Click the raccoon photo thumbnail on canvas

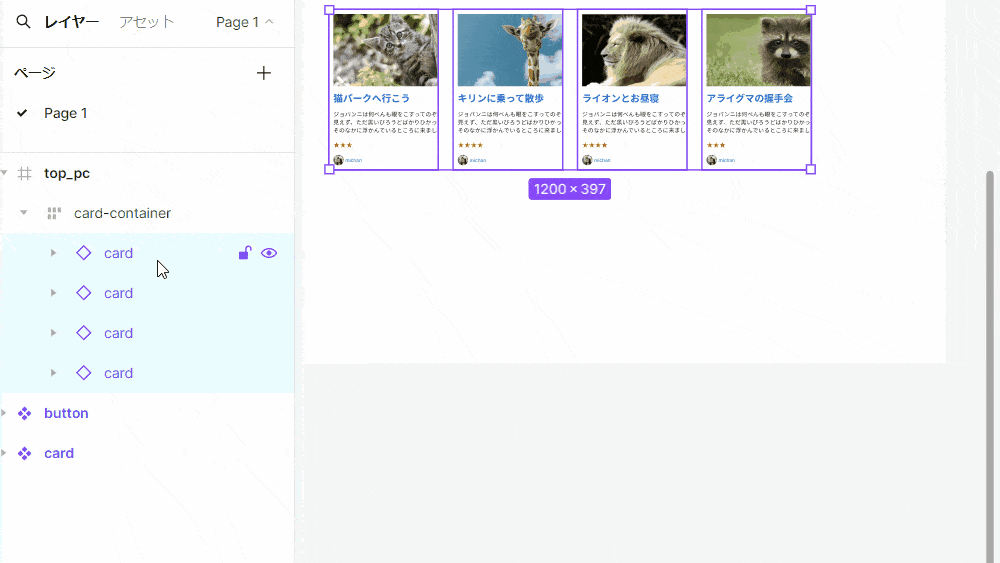coord(758,50)
